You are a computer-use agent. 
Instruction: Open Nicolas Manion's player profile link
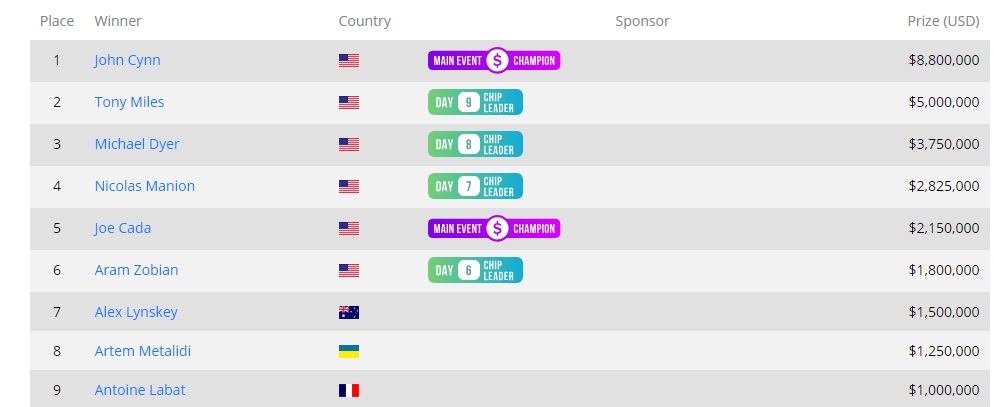point(145,186)
